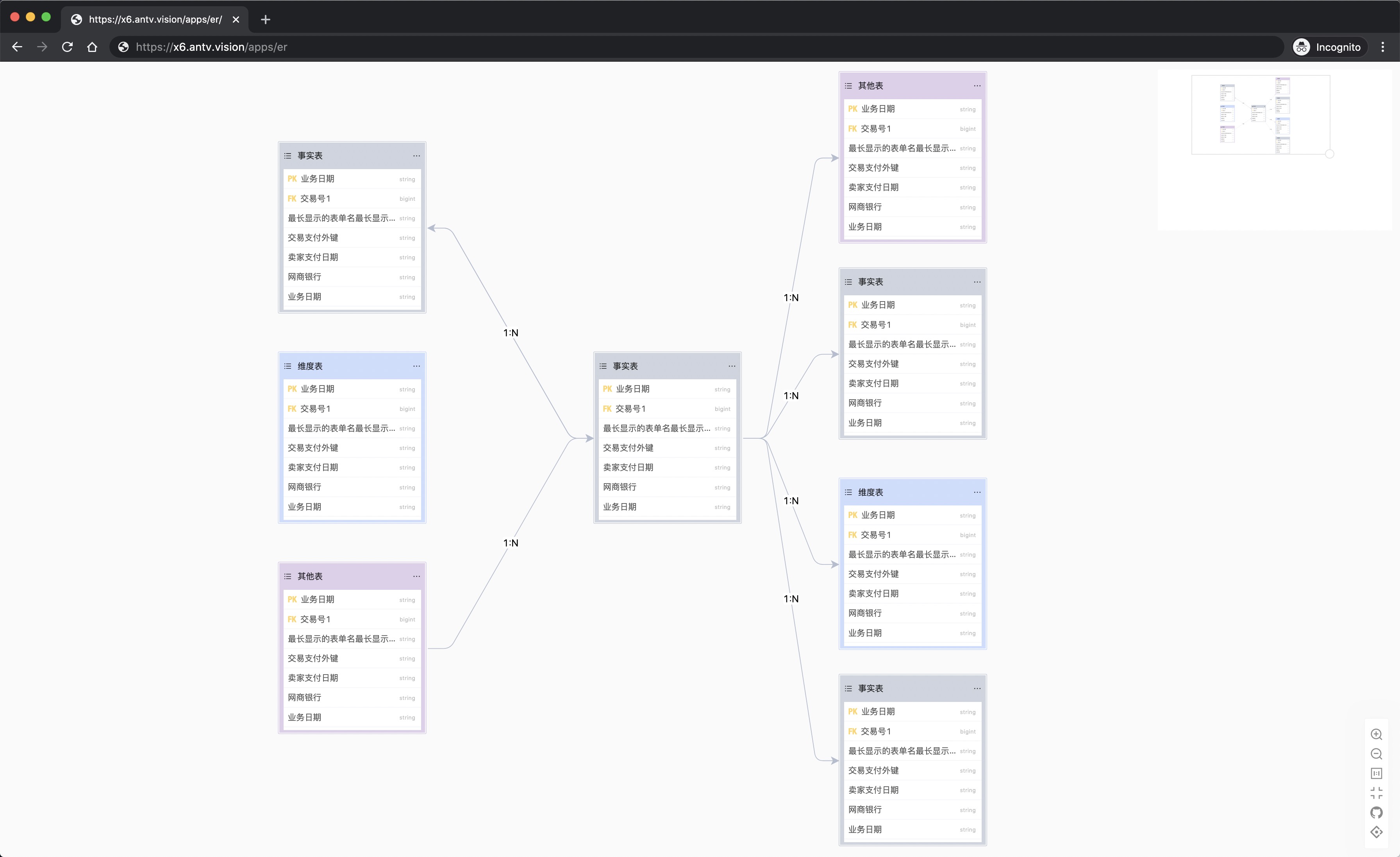The image size is (1400, 857).
Task: Select the truncated 最长显示的表单名 row in the left-column 其他表
Action: point(352,639)
